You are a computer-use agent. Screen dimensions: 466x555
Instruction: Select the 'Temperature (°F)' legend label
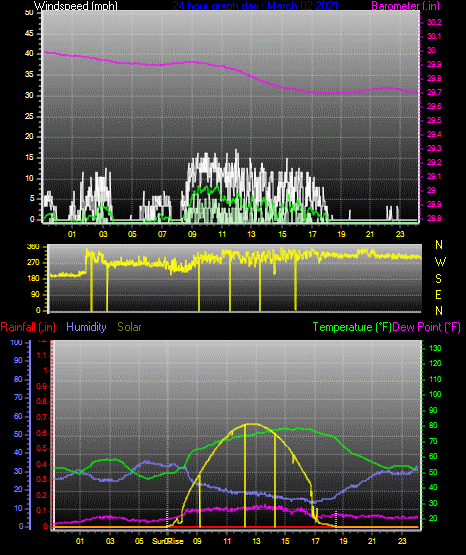pos(352,327)
